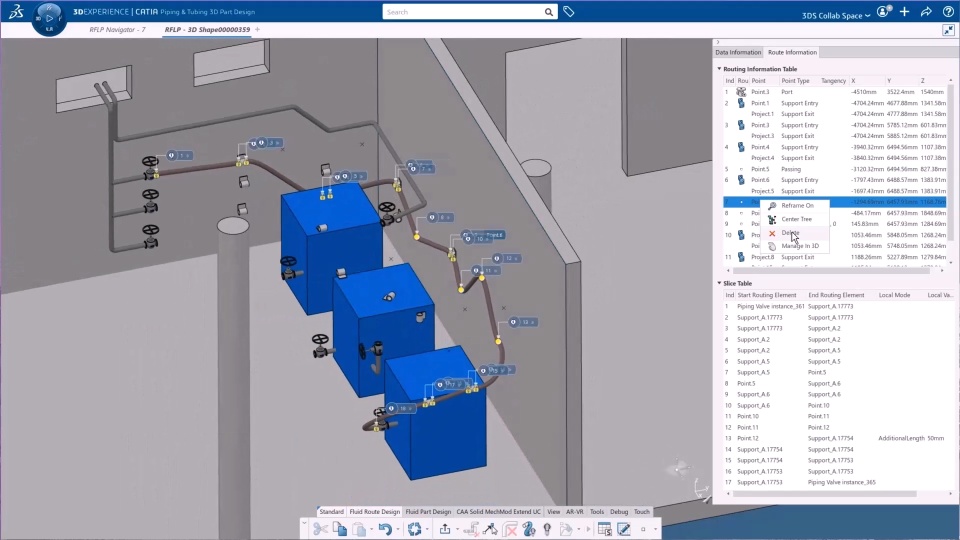This screenshot has width=960, height=540.
Task: Click the support icon in row 6
Action: [x=741, y=180]
